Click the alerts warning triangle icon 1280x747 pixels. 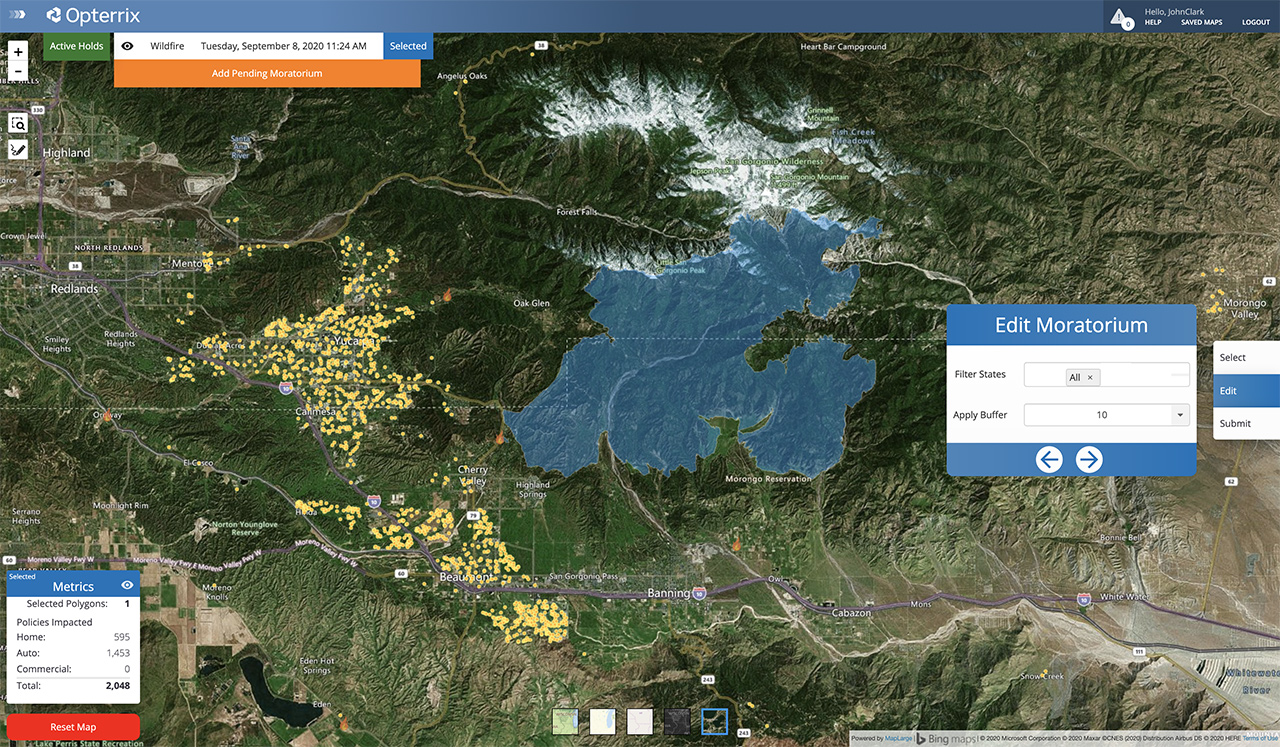pos(1118,16)
